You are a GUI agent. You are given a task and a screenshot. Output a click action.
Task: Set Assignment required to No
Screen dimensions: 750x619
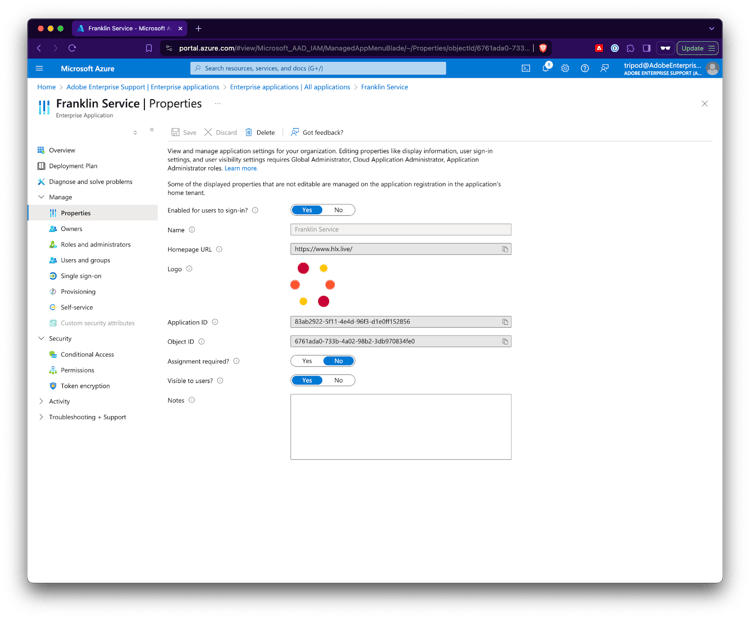tap(339, 361)
